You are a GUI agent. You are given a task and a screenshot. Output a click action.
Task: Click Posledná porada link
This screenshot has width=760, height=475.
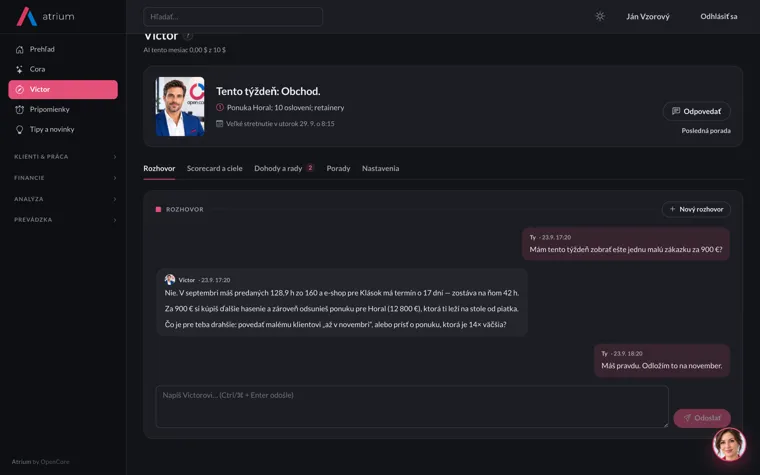[x=706, y=131]
